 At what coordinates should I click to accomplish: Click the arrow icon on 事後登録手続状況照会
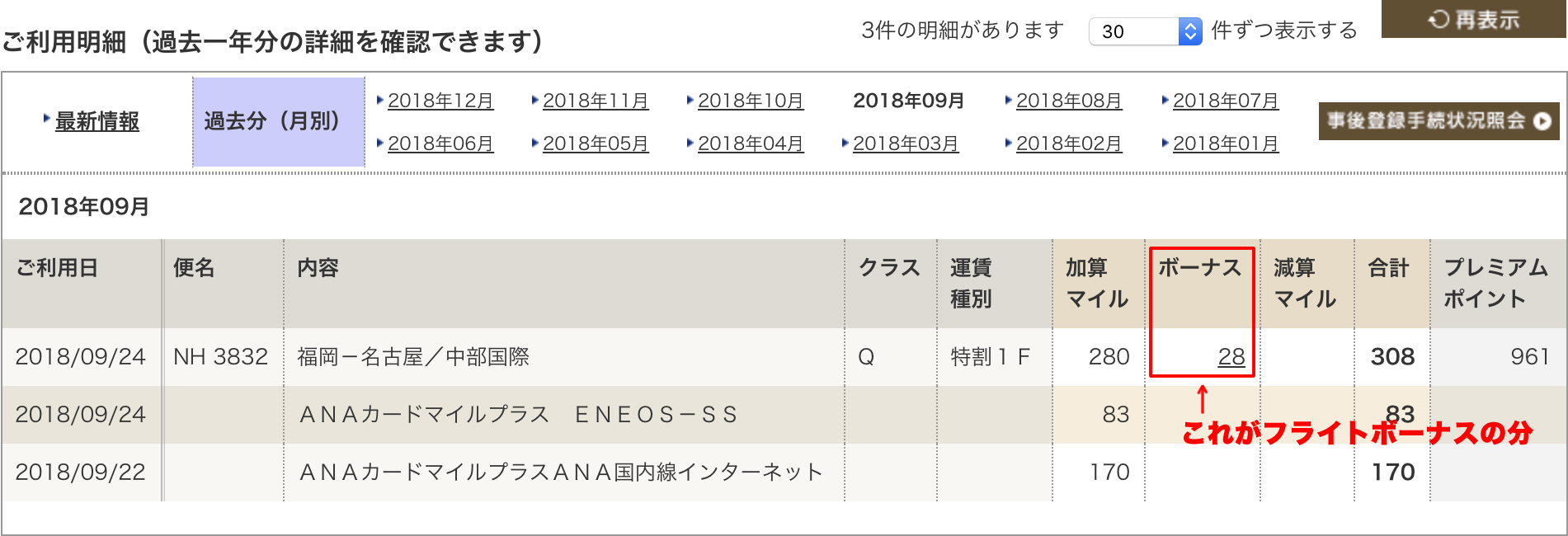(1542, 121)
